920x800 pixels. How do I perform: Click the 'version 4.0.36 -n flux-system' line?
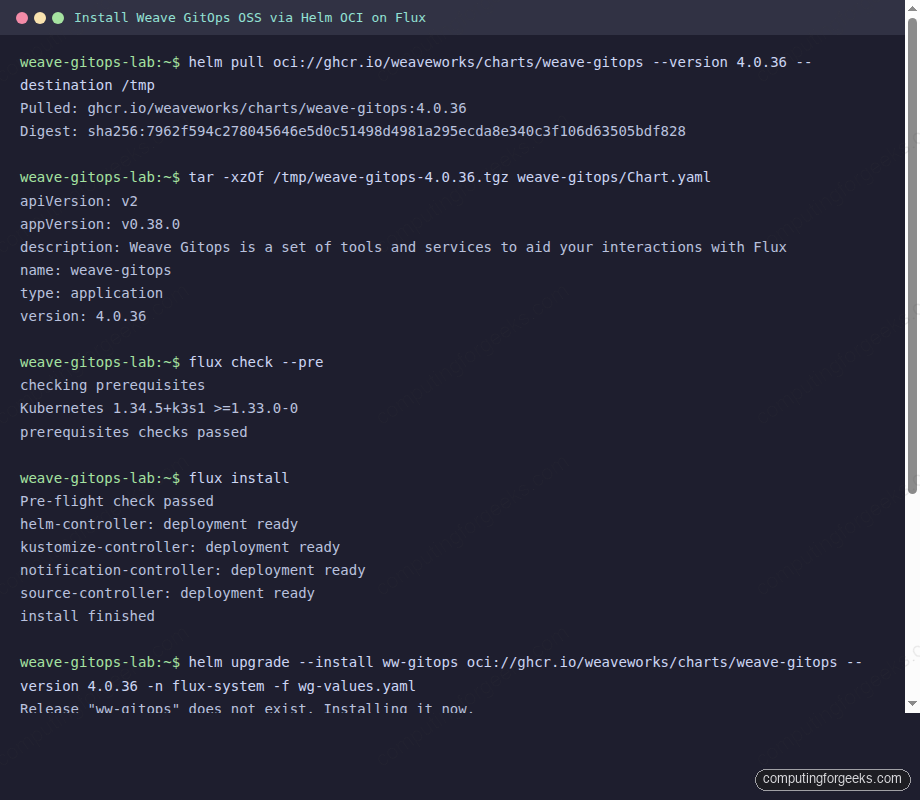coord(218,687)
